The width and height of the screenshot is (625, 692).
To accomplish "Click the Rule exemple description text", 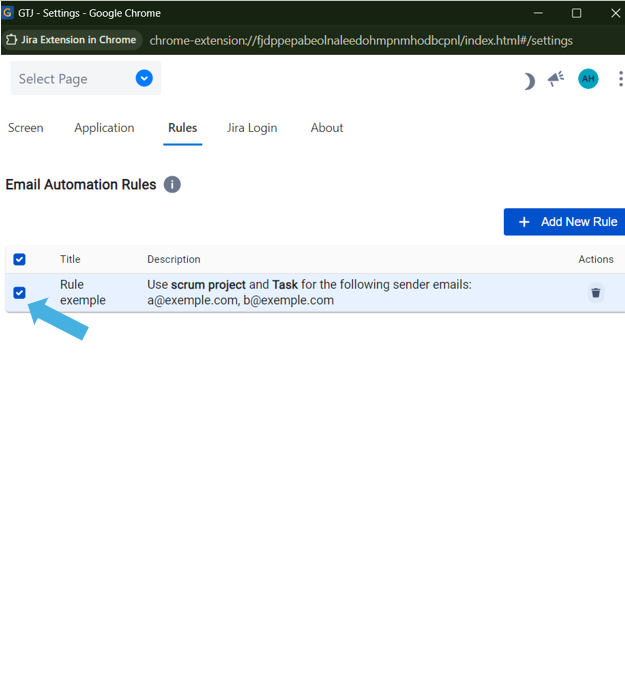I will [309, 292].
